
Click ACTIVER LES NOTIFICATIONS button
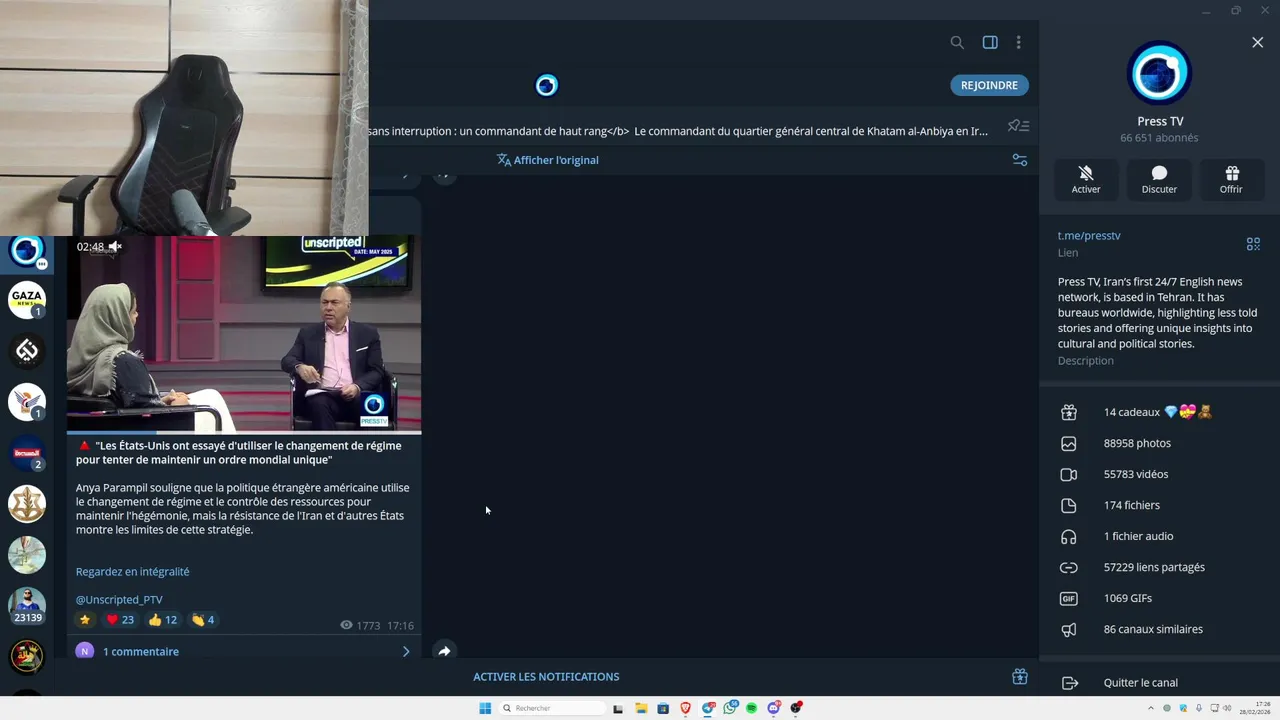(x=546, y=677)
